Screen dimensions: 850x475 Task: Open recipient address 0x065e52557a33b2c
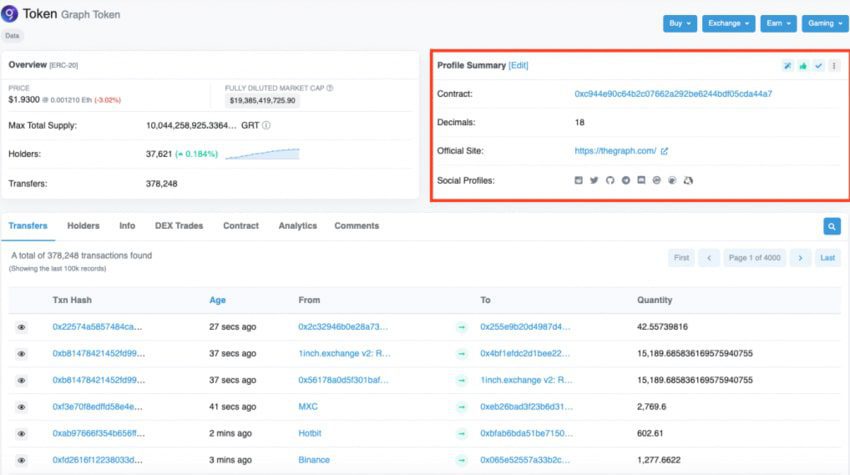click(525, 460)
